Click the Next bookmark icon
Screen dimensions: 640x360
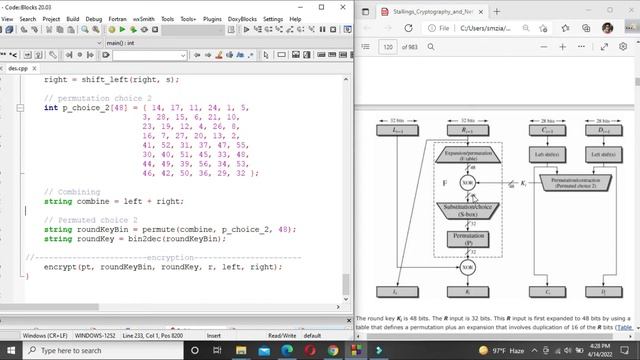point(90,55)
